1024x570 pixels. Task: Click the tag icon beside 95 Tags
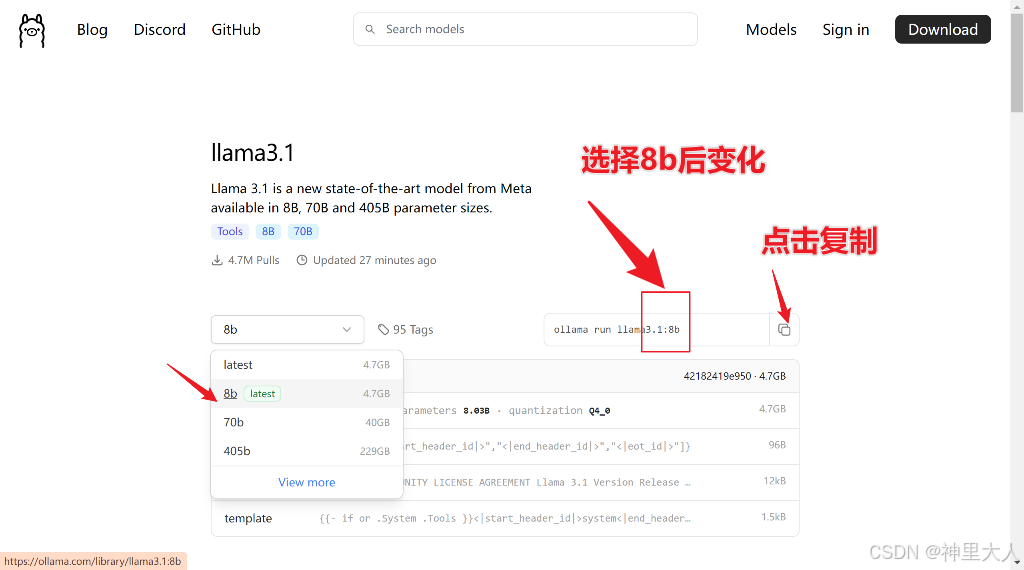383,330
